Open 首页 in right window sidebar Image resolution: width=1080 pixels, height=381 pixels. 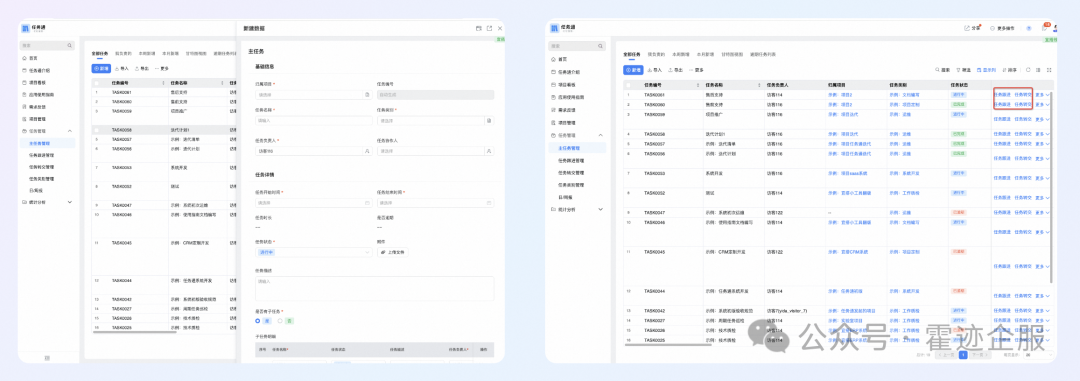tap(562, 59)
